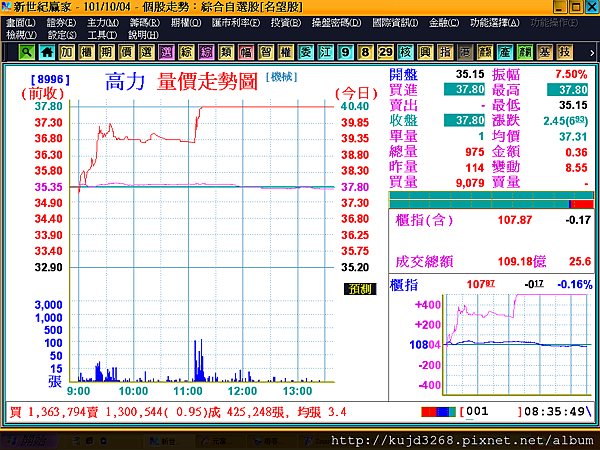Open the 工具(T) menu
This screenshot has height=450, width=600.
102,35
